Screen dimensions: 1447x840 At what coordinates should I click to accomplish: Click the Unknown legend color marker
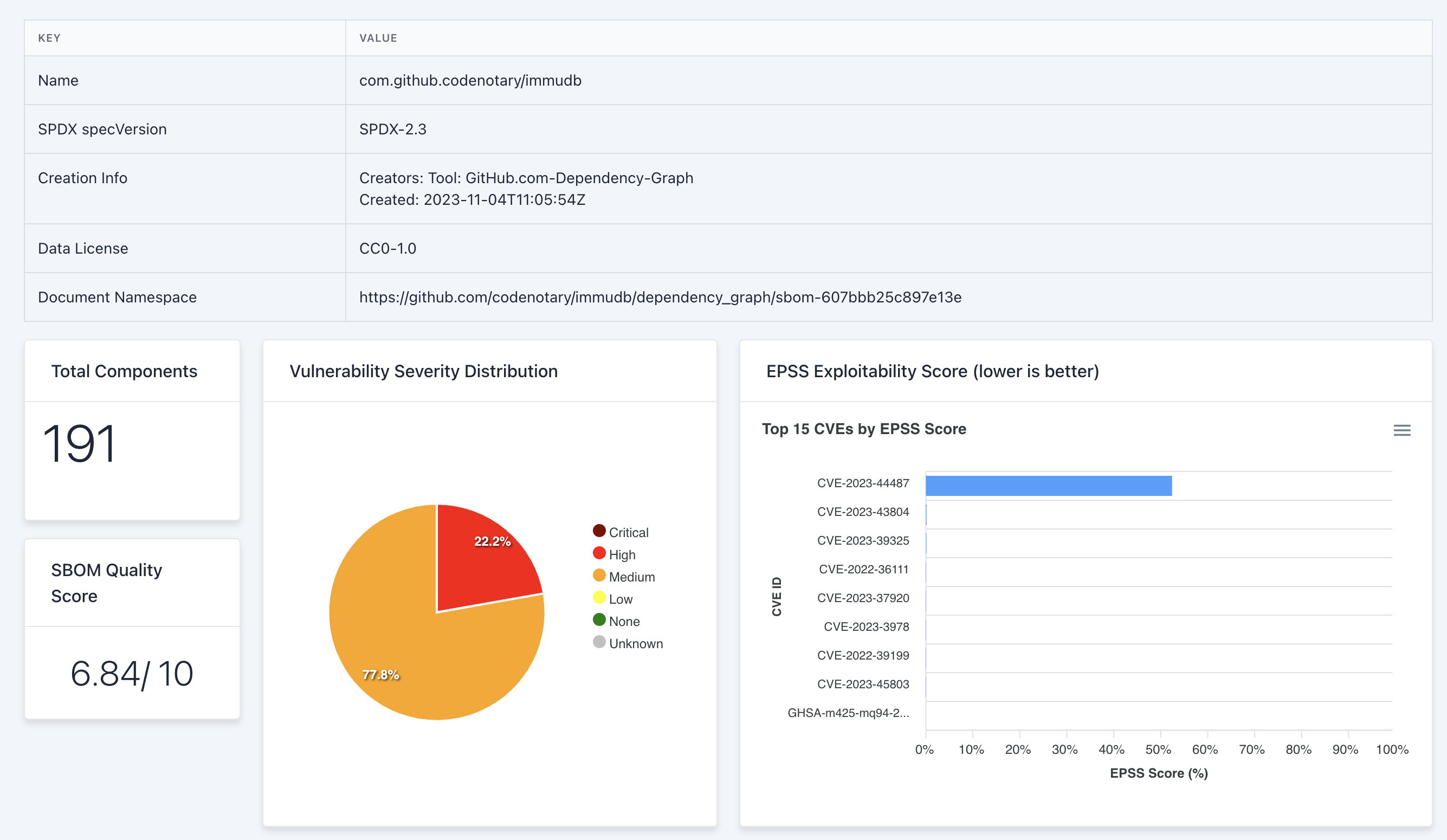pyautogui.click(x=599, y=643)
